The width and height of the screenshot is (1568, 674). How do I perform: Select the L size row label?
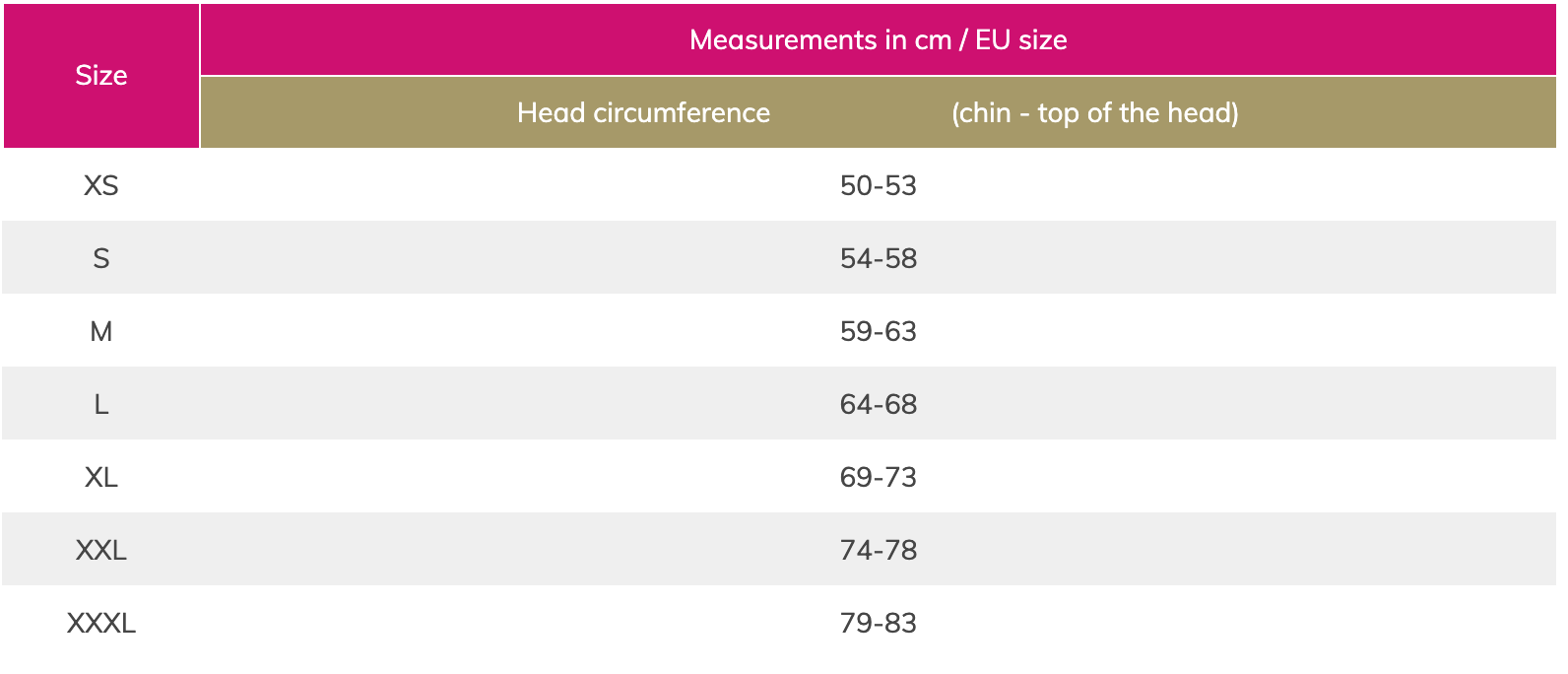coord(101,404)
